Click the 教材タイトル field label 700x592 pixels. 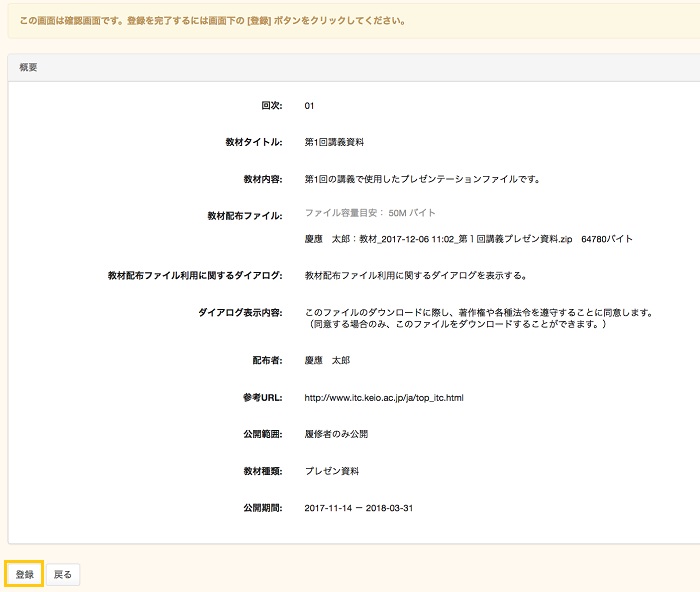(254, 142)
